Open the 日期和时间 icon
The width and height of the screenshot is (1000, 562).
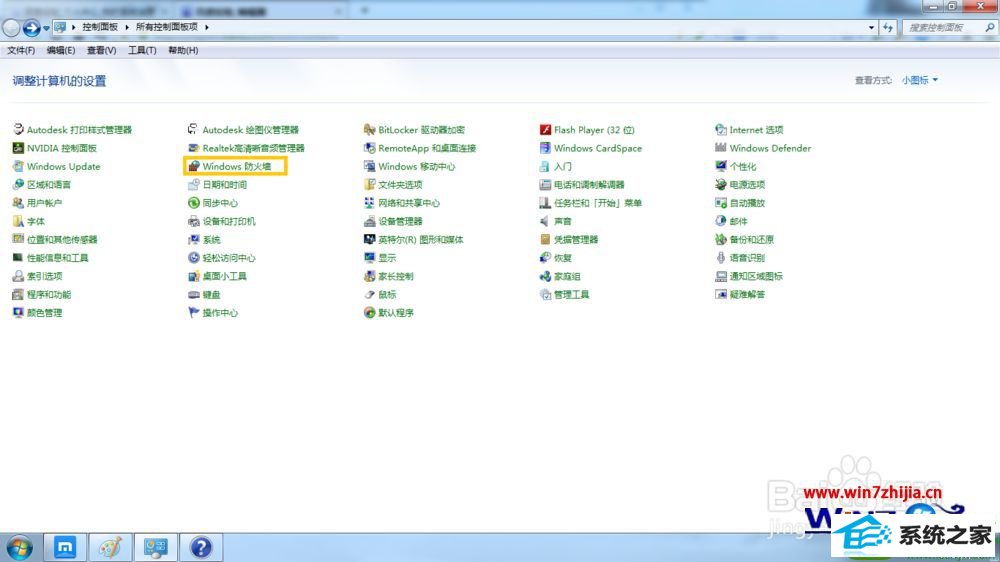pos(194,184)
